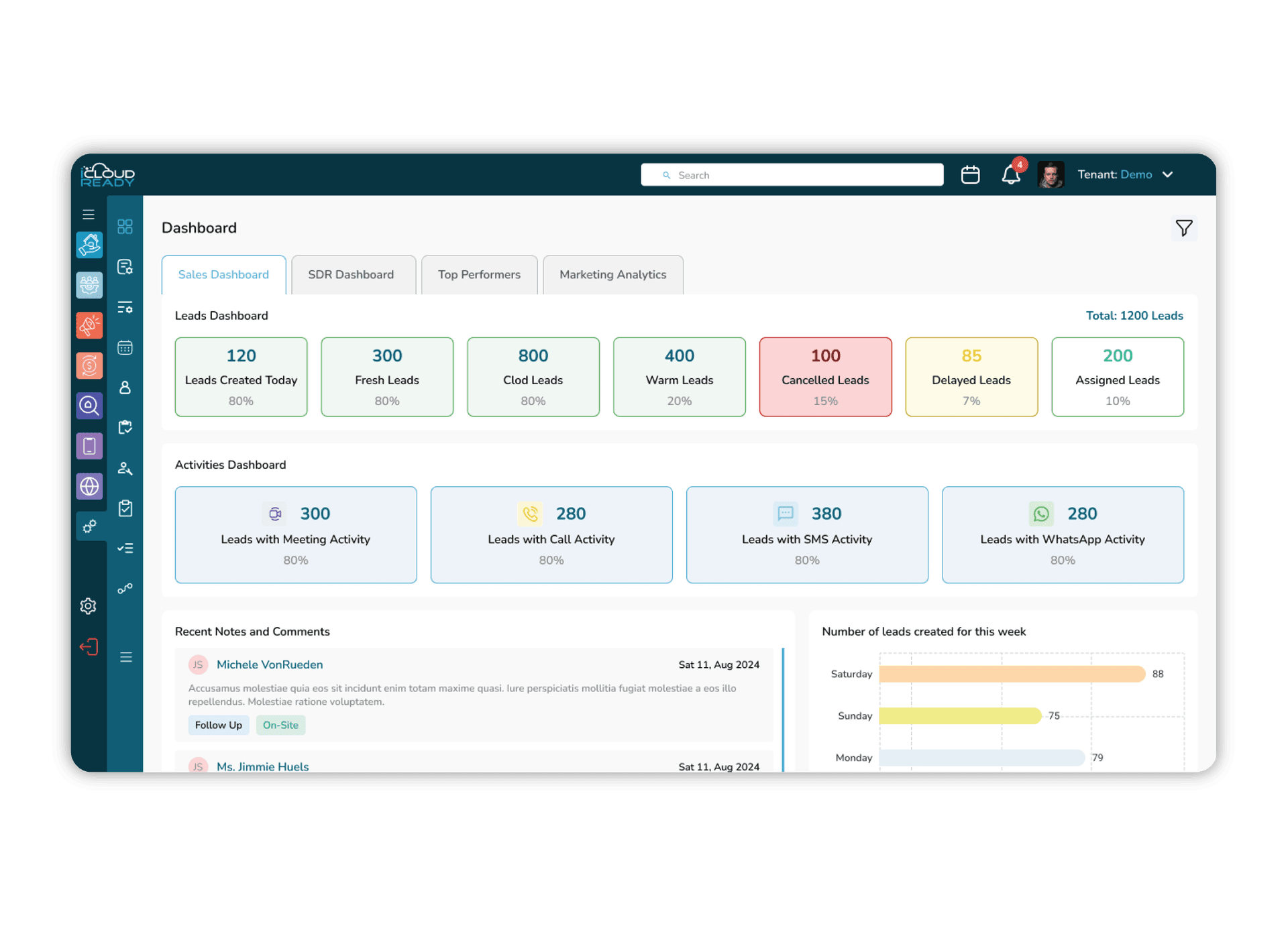The width and height of the screenshot is (1288, 926).
Task: Open the calendar icon in the top bar
Action: [970, 174]
